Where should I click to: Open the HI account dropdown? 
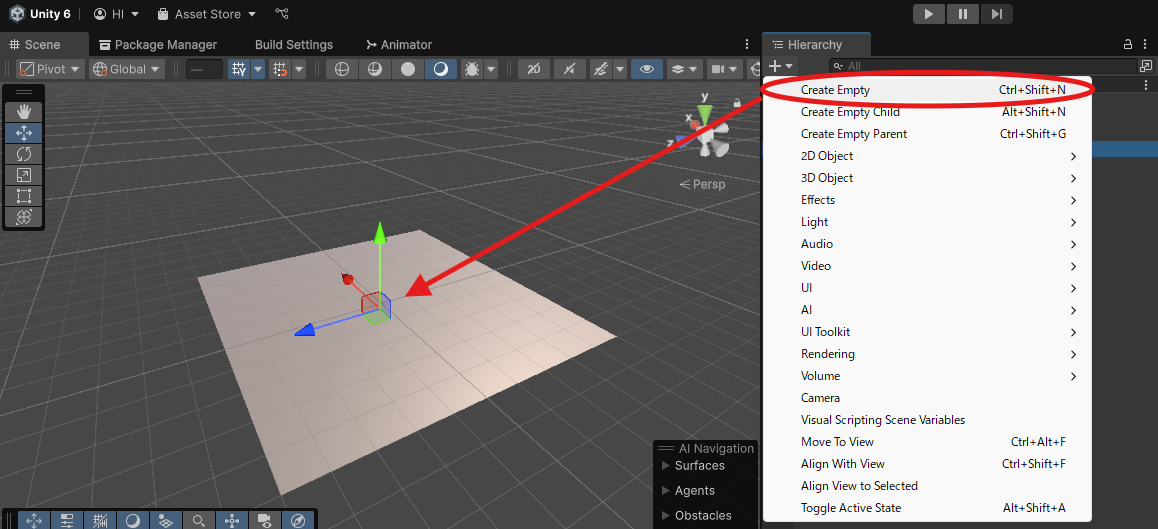117,14
